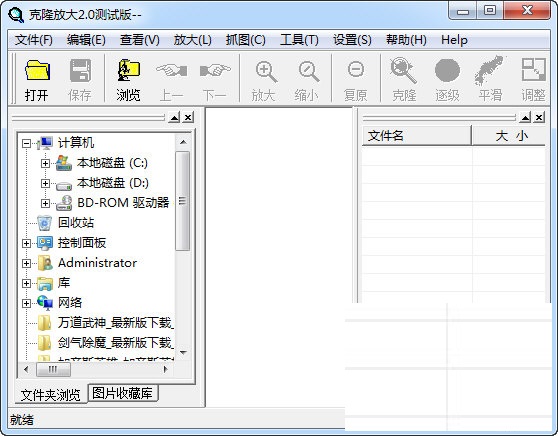
Task: Zoom in using the 放大 magnifier icon
Action: coord(266,71)
